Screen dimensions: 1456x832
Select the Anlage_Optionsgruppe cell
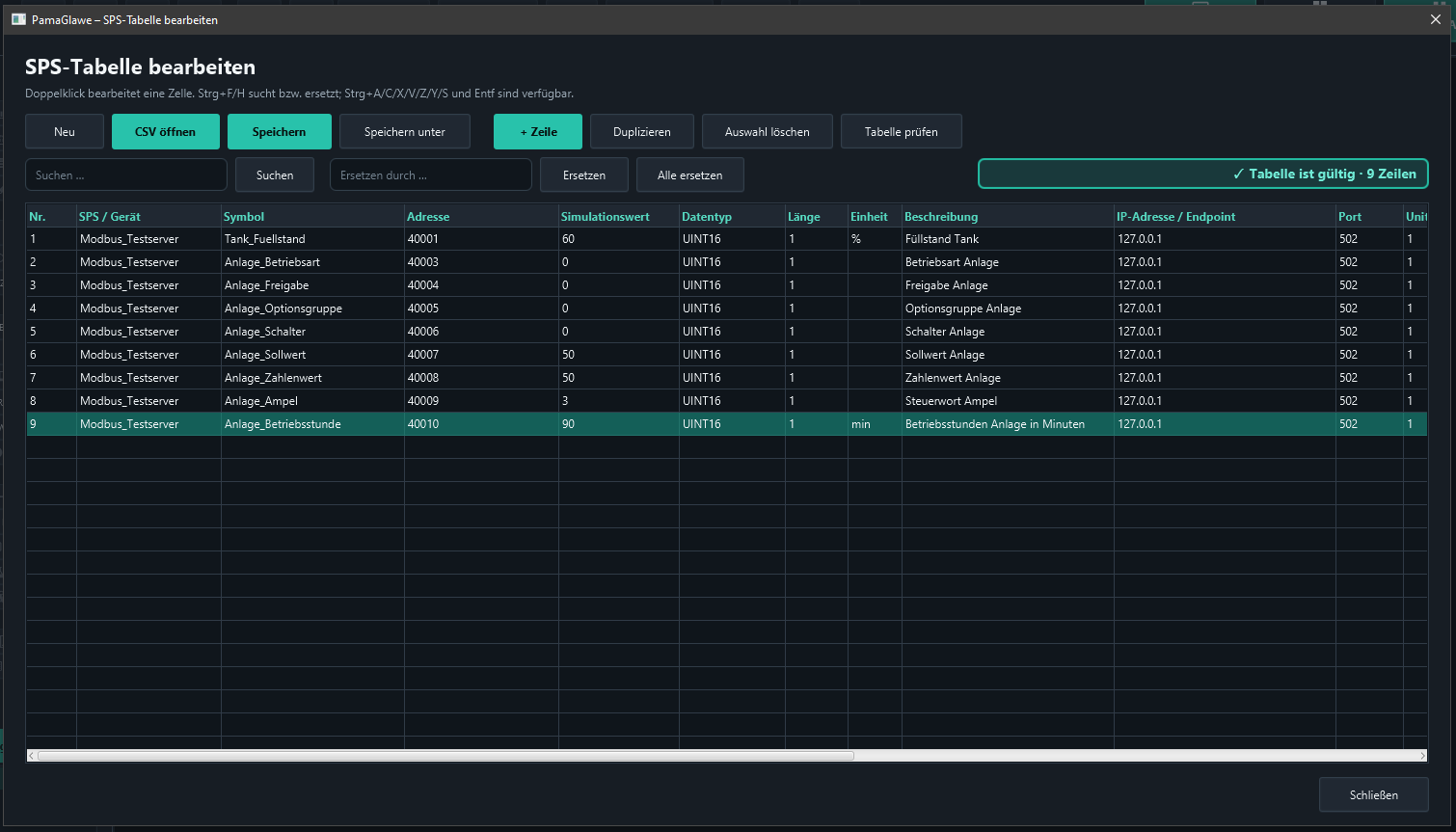pos(312,309)
